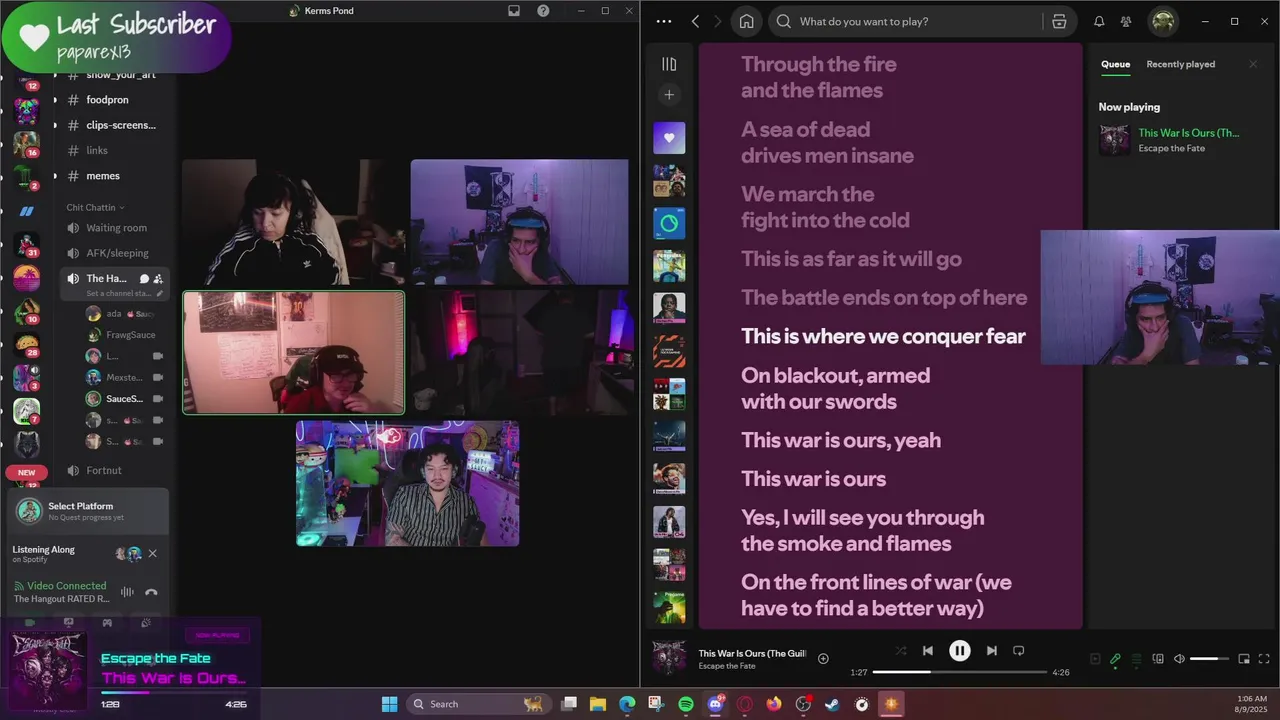Screen dimensions: 1280x720
Task: Click the NEW unread mentions pill
Action: tap(26, 473)
